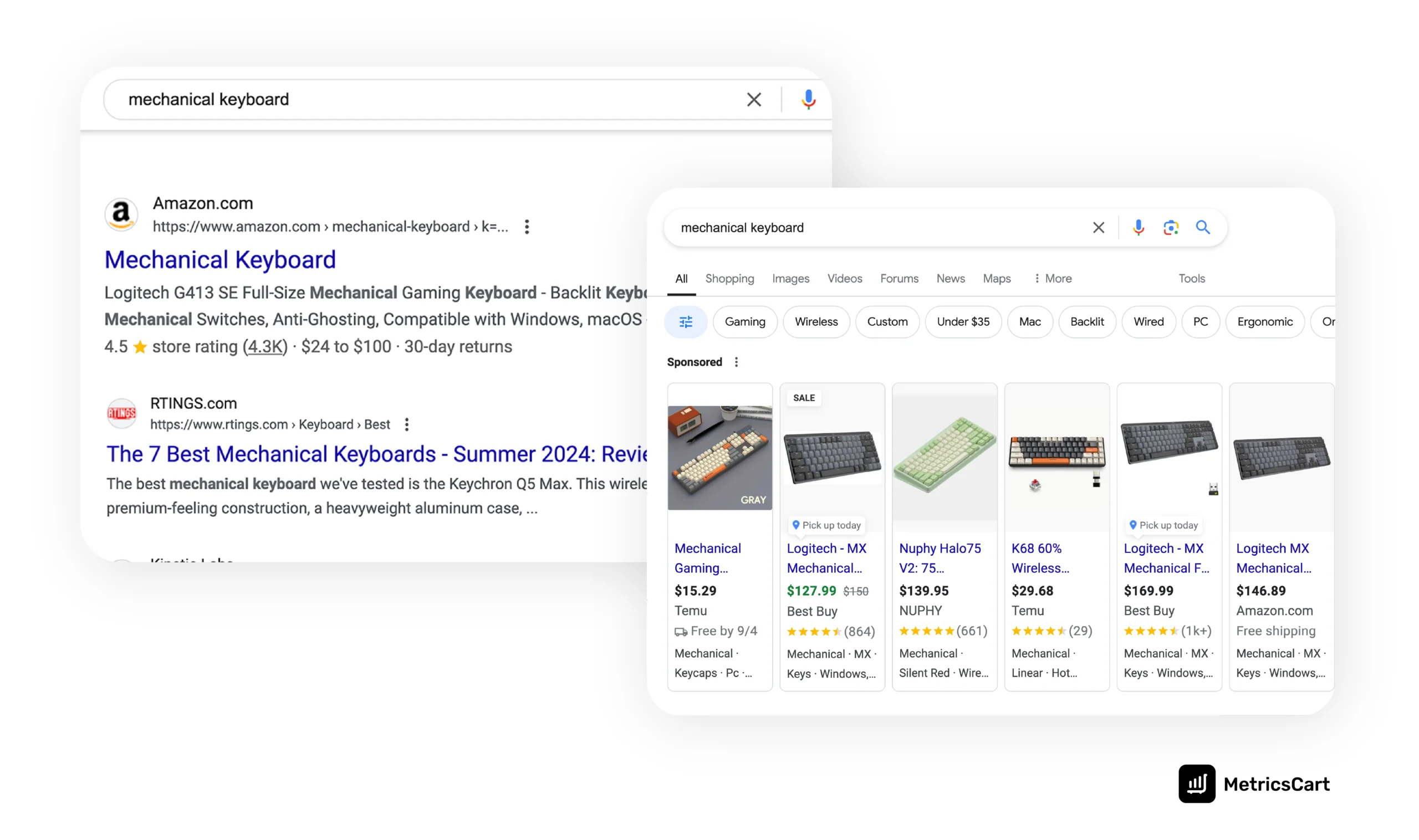Click the Pick up today badge on $127.99 item
The width and height of the screenshot is (1419, 840).
click(826, 525)
